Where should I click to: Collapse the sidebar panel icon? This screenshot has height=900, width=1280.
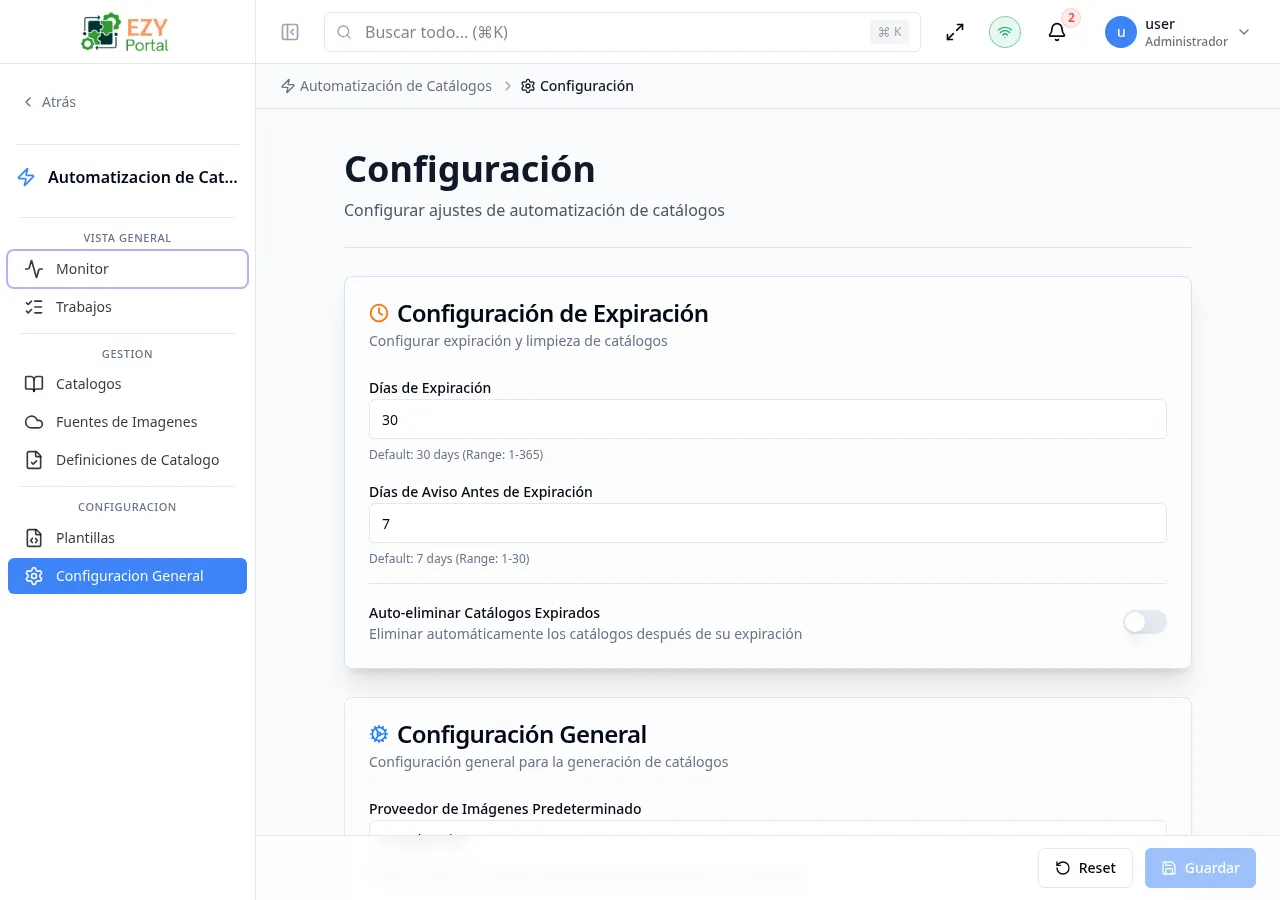(290, 32)
